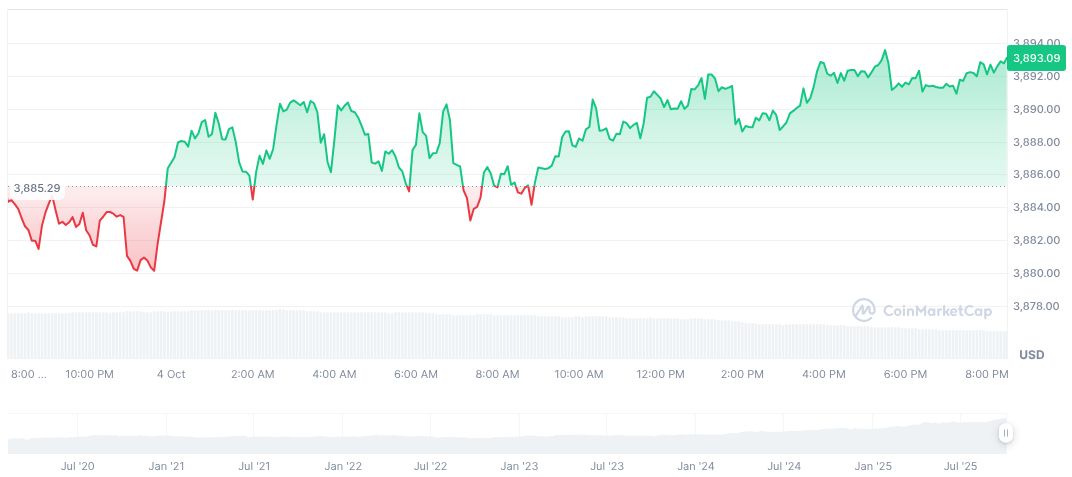Image resolution: width=1072 pixels, height=477 pixels.
Task: Click the 6:00 AM time axis label
Action: coord(416,374)
